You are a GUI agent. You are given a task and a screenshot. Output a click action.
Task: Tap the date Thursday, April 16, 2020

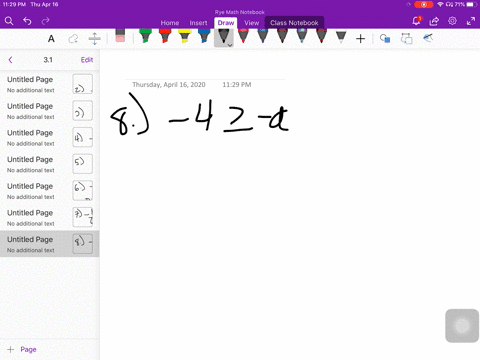pos(169,85)
